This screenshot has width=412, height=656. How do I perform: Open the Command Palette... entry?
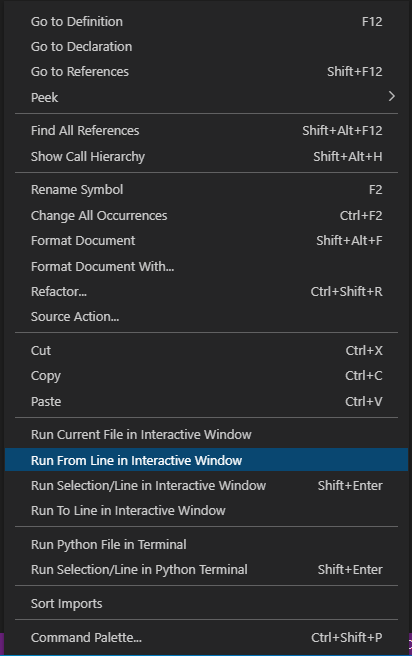click(206, 637)
